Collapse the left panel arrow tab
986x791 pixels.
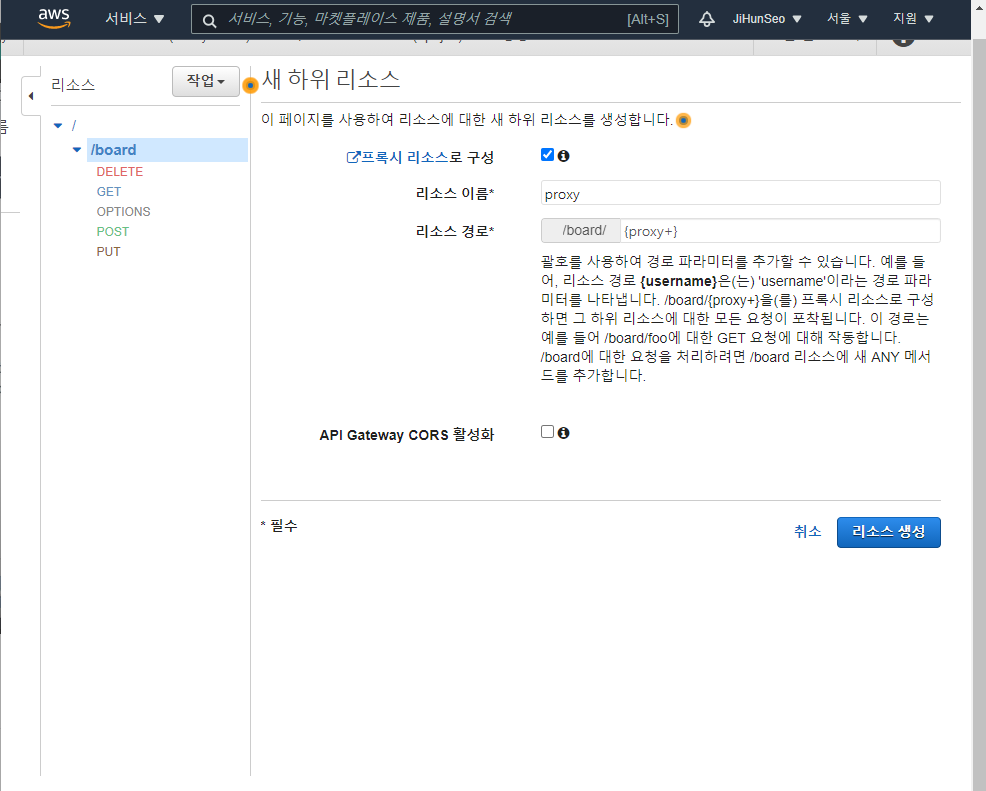click(30, 96)
